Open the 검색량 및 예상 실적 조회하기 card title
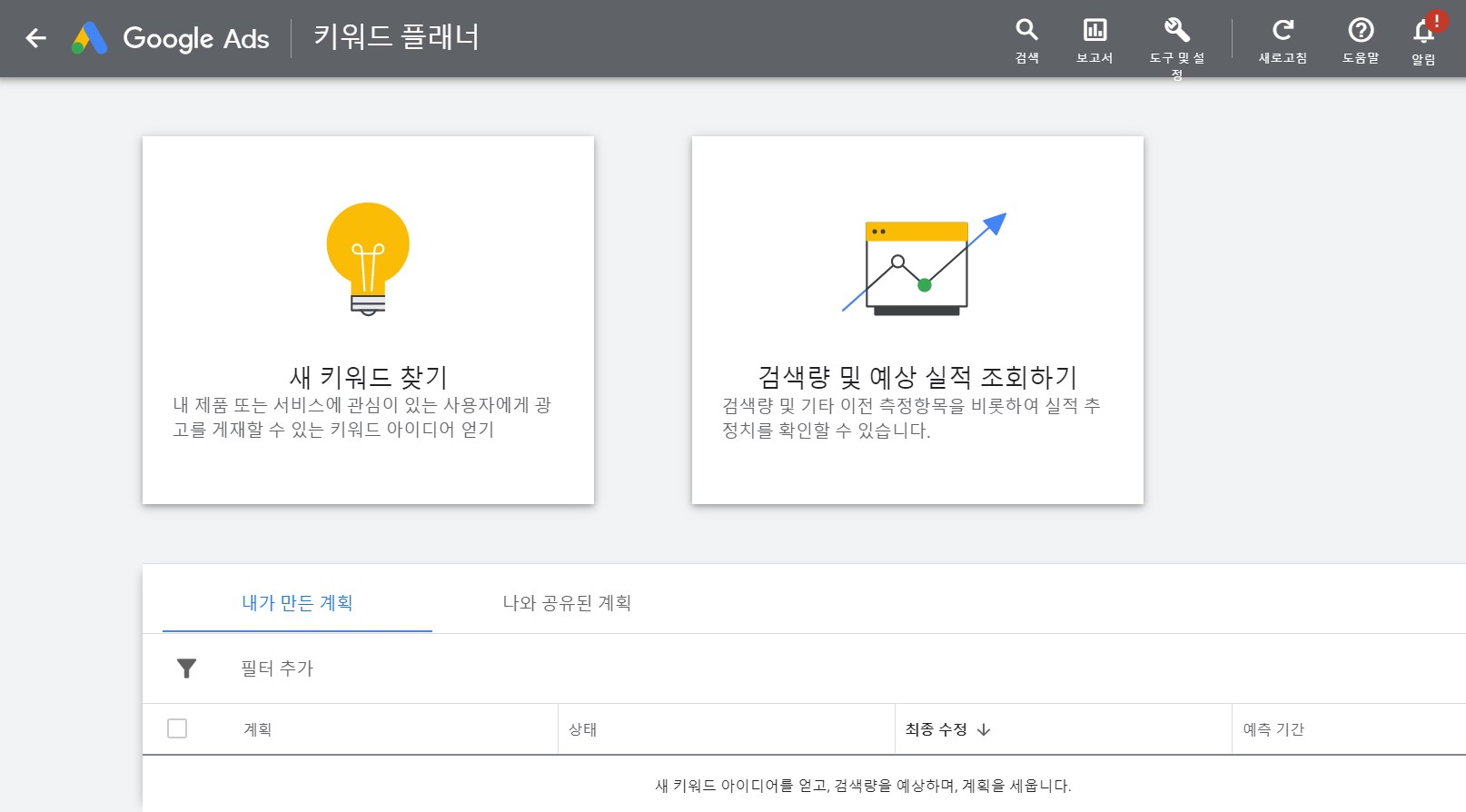This screenshot has height=812, width=1466. pos(917,376)
